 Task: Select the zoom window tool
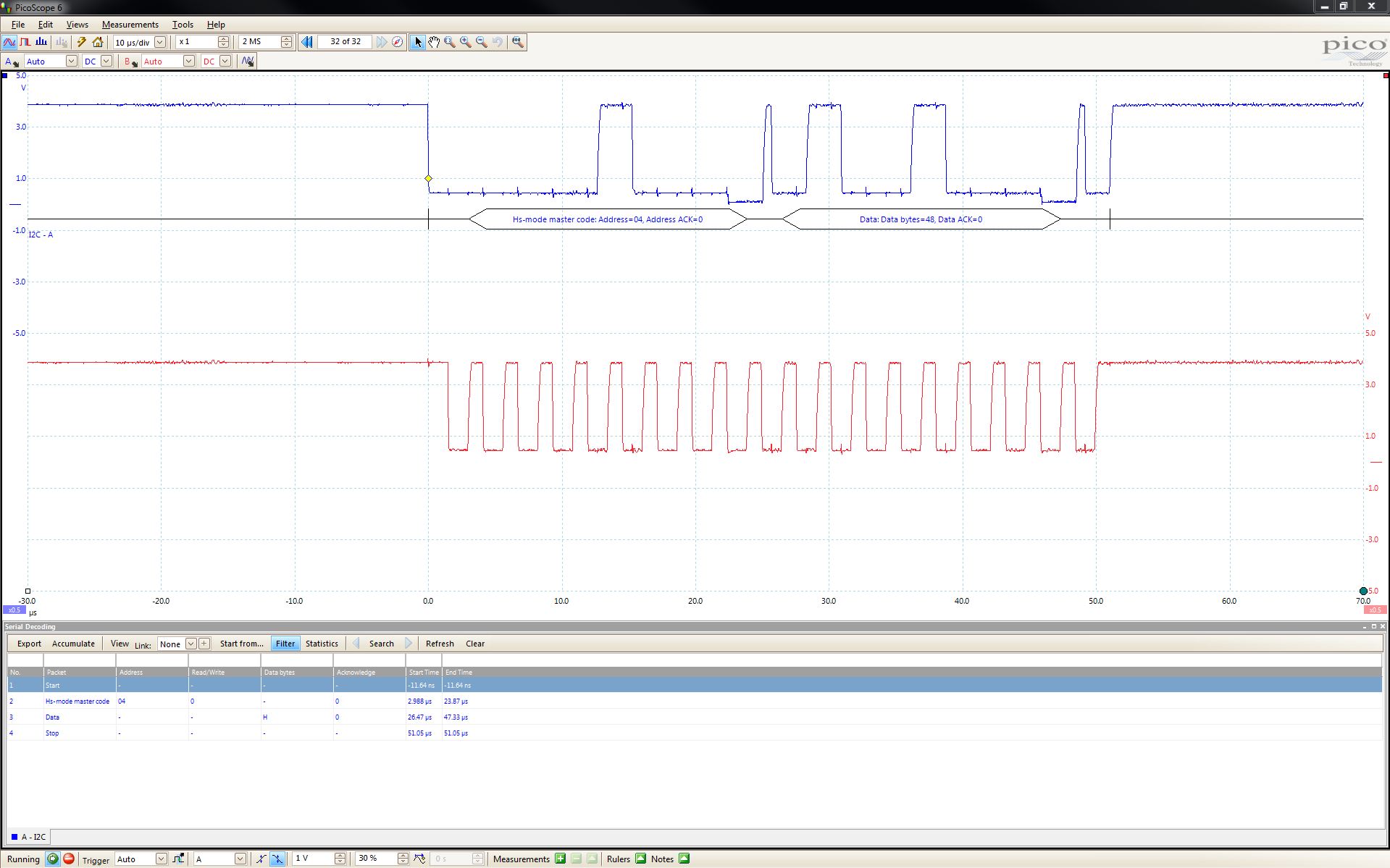(x=450, y=42)
